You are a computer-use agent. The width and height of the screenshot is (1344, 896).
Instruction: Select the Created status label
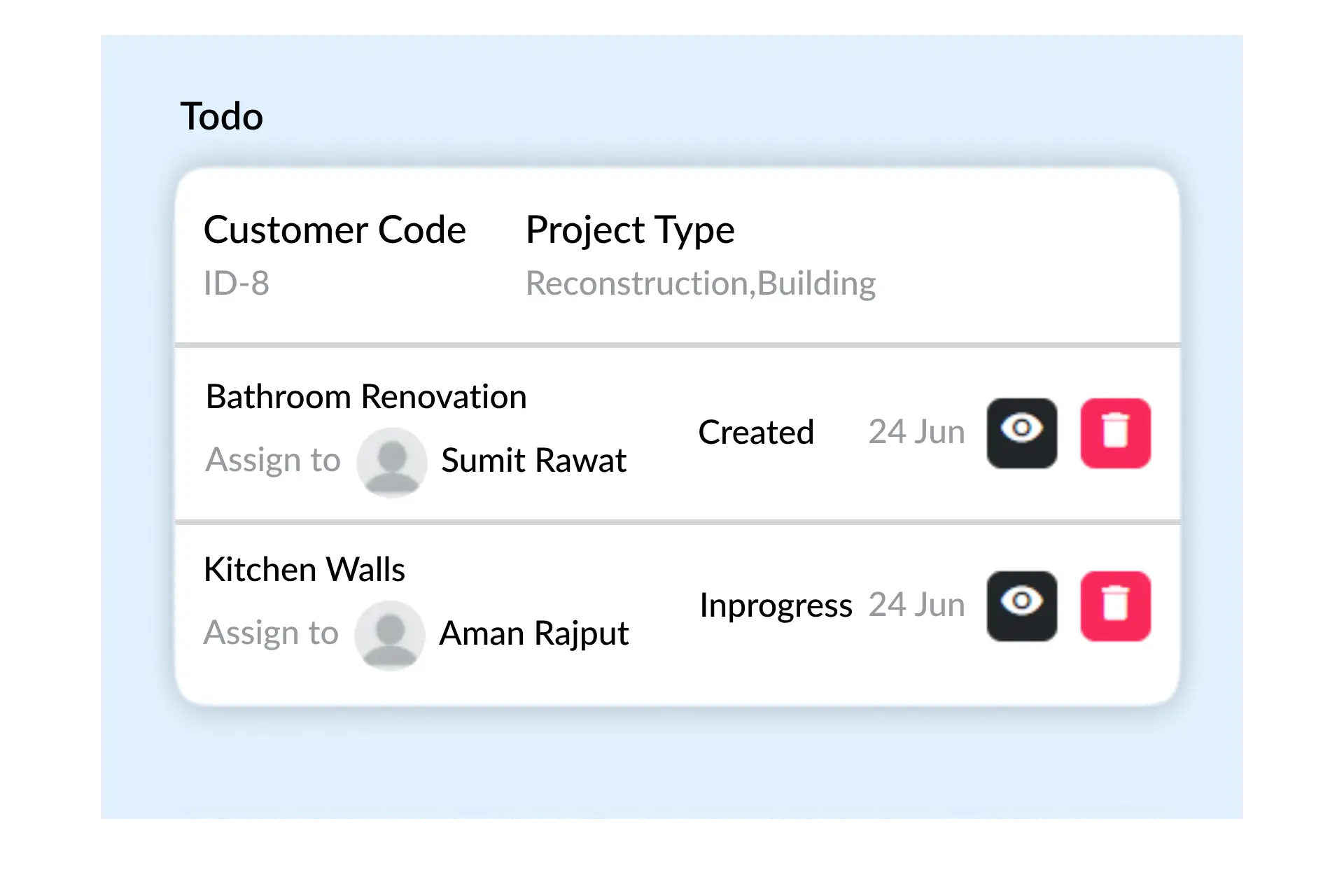[756, 432]
